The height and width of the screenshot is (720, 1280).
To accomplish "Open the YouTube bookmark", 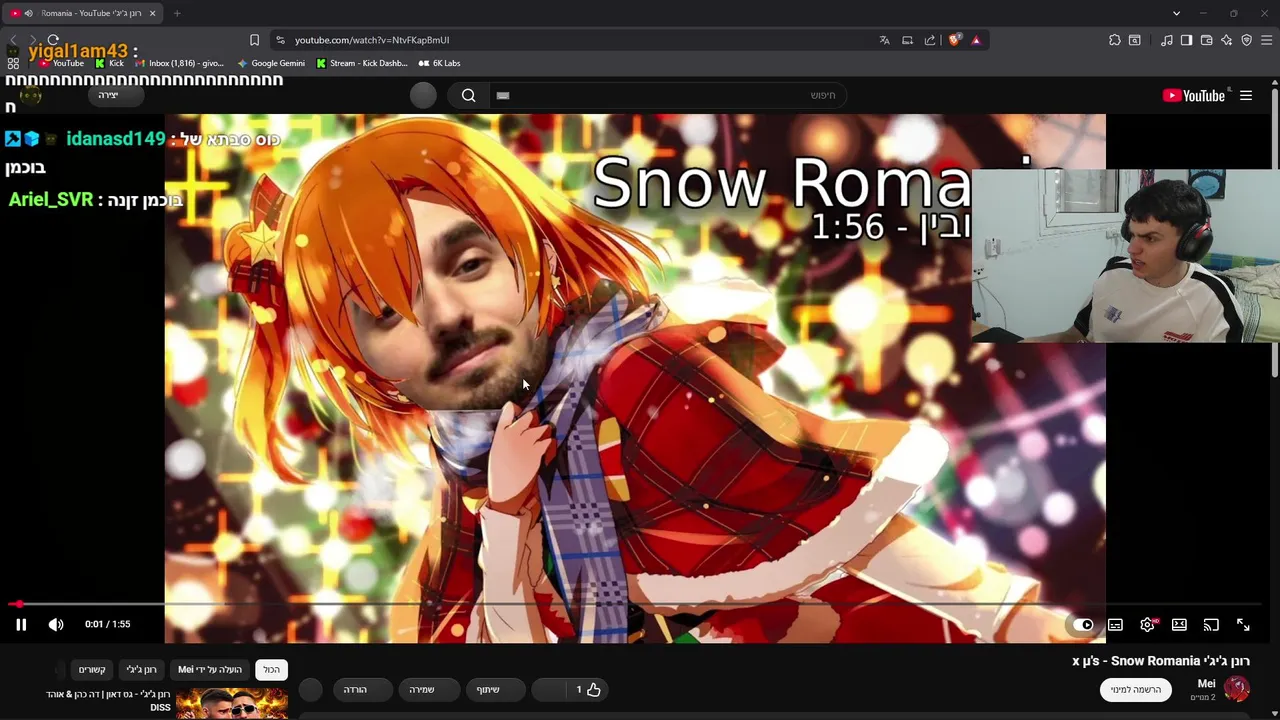I will tap(61, 63).
